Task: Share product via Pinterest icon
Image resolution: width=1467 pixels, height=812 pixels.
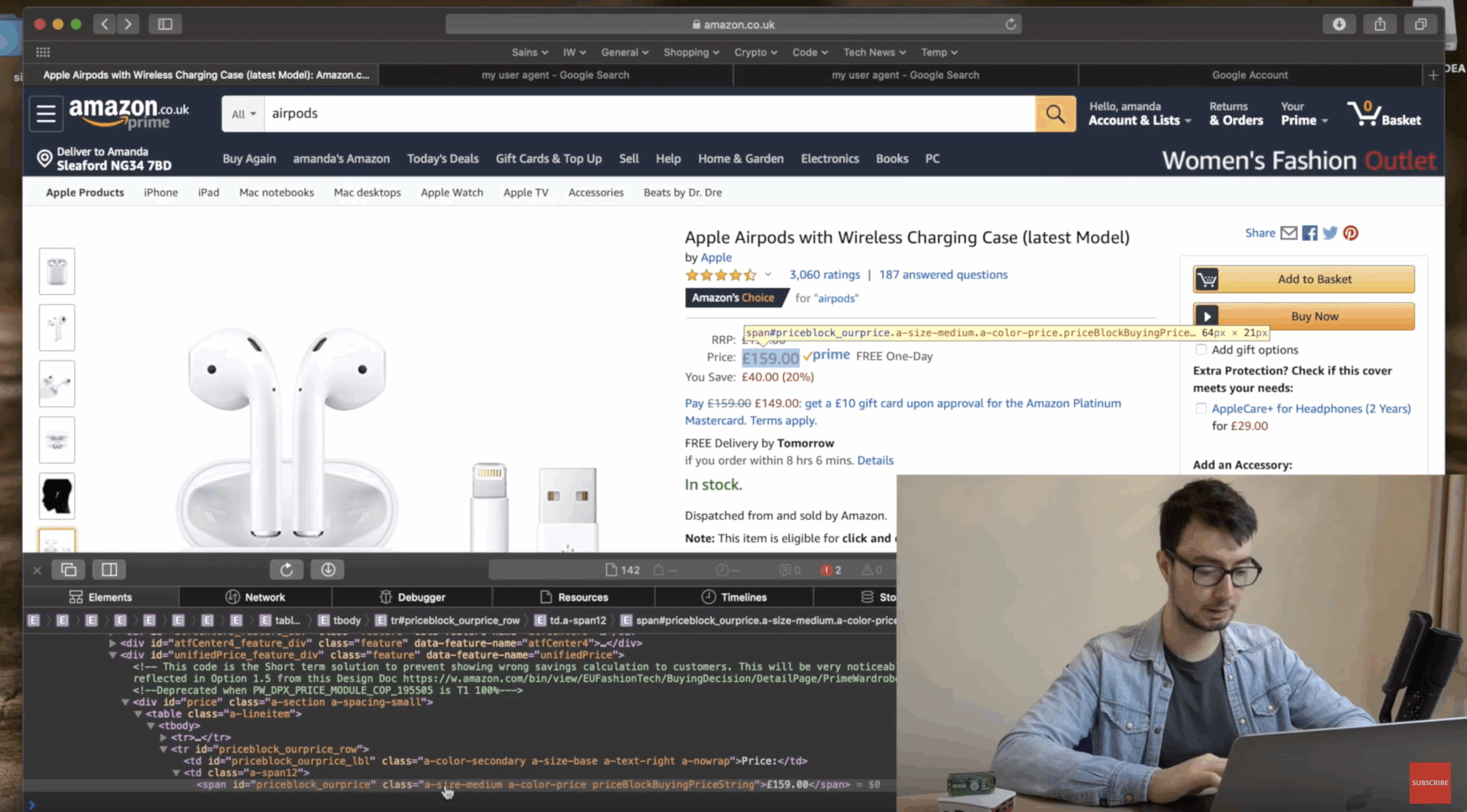Action: point(1351,233)
